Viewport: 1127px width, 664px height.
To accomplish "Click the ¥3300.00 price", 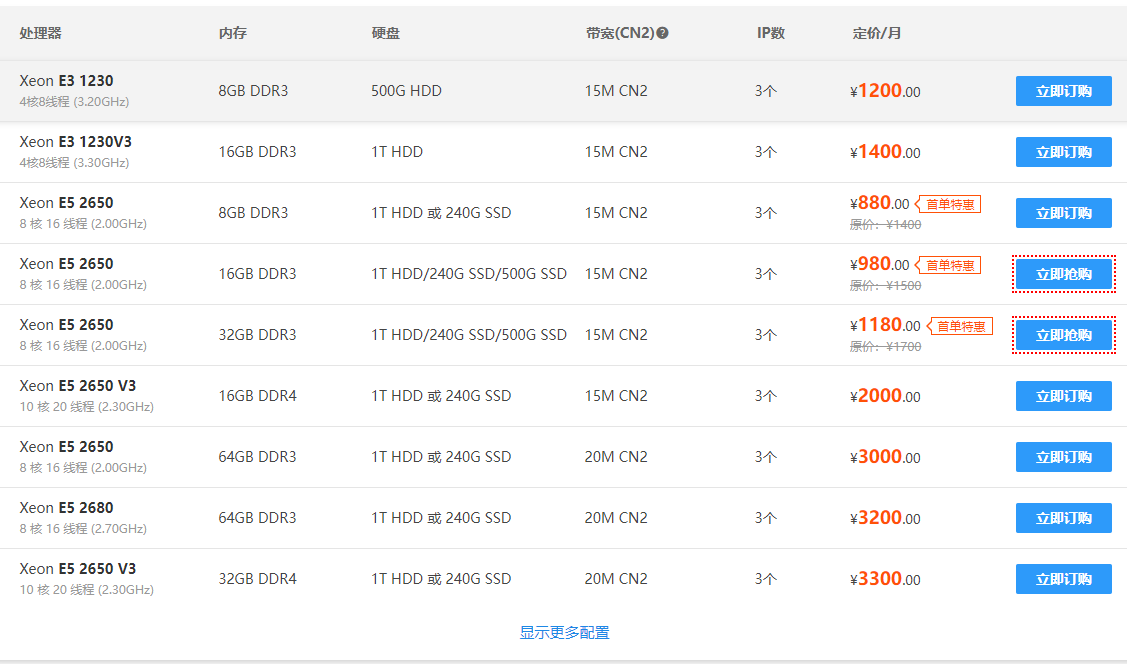I will coord(885,580).
